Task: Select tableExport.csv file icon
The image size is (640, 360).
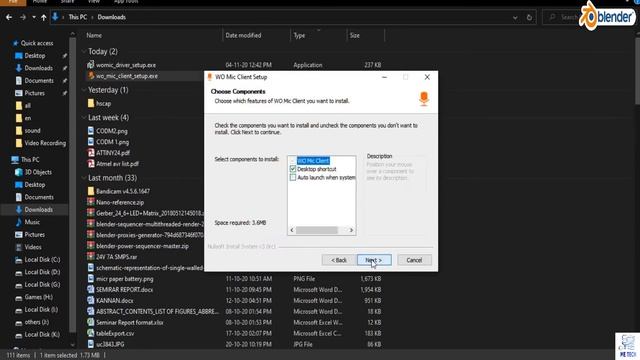Action: click(x=91, y=333)
